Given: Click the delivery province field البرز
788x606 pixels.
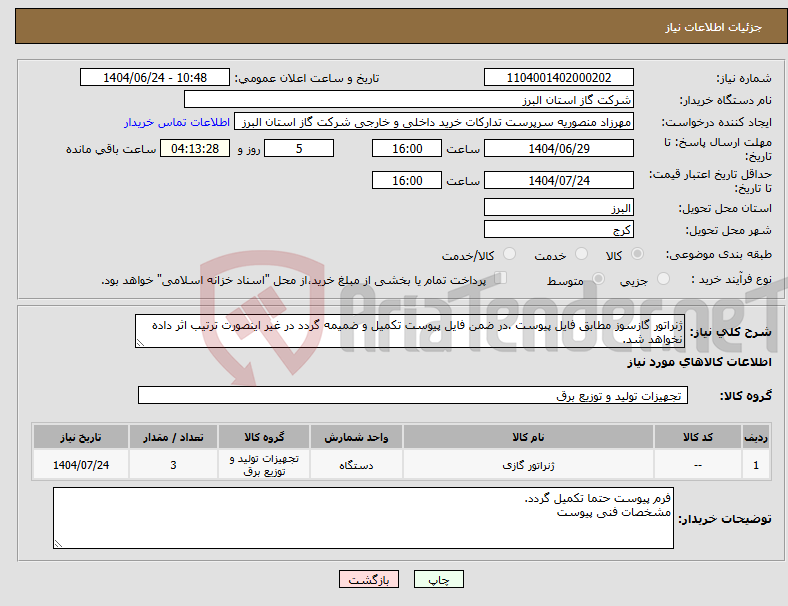Looking at the screenshot, I should pyautogui.click(x=559, y=207).
